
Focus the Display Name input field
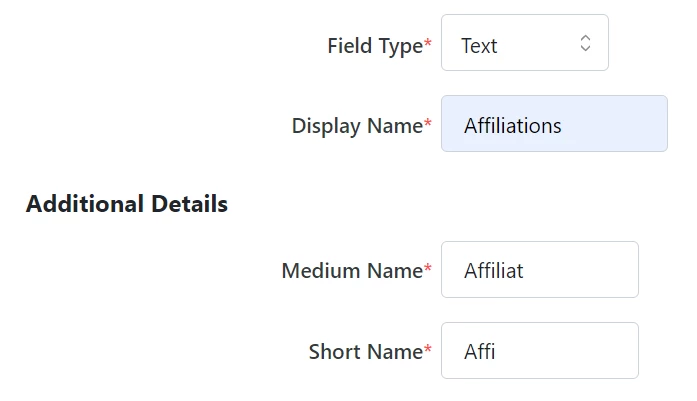pos(553,125)
